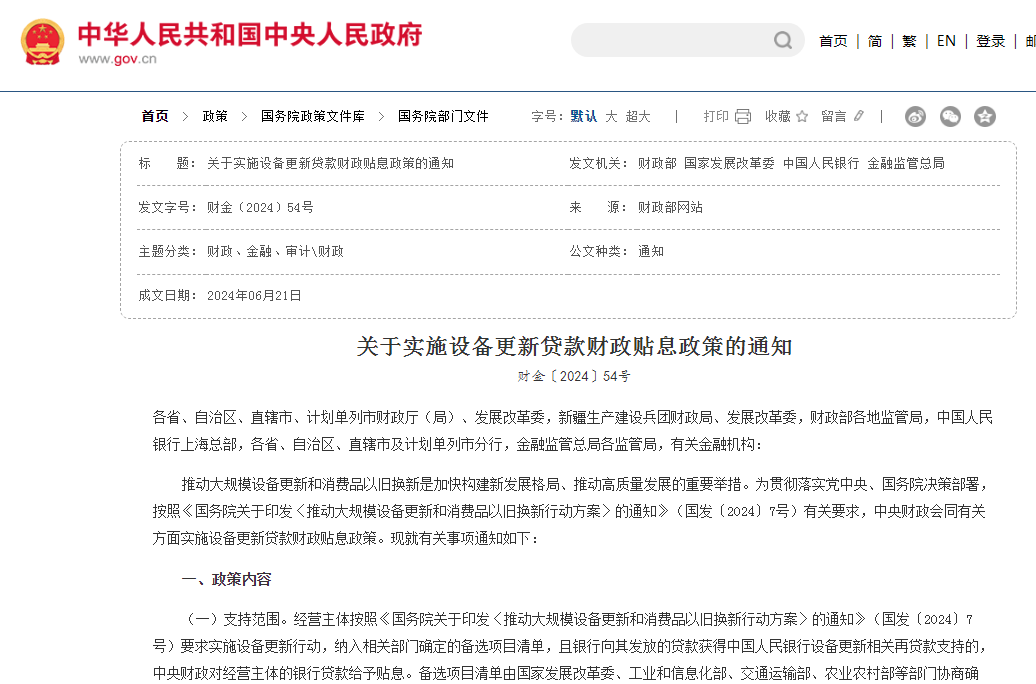The height and width of the screenshot is (684, 1036).
Task: Share to Weibo icon
Action: point(915,116)
